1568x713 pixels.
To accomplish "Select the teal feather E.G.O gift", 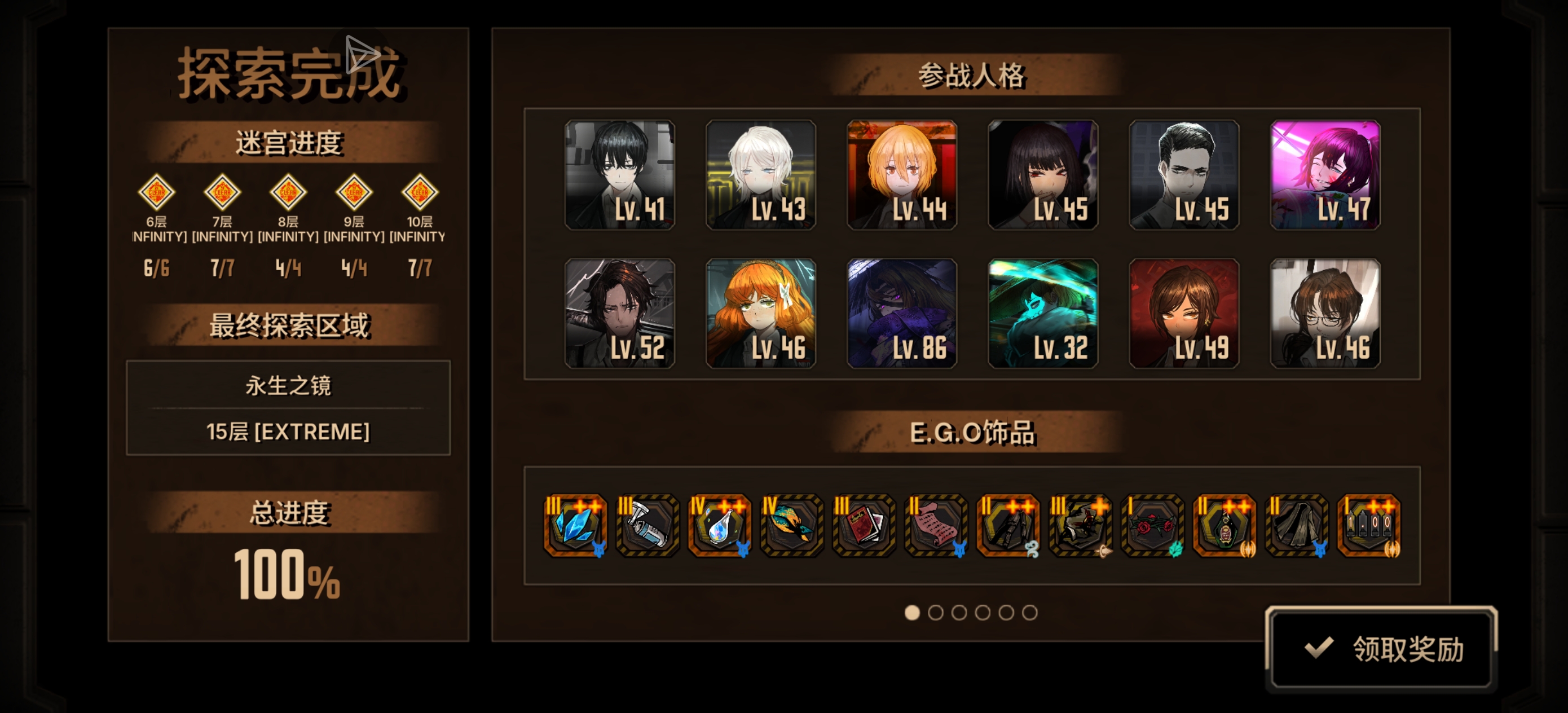I will pyautogui.click(x=791, y=526).
